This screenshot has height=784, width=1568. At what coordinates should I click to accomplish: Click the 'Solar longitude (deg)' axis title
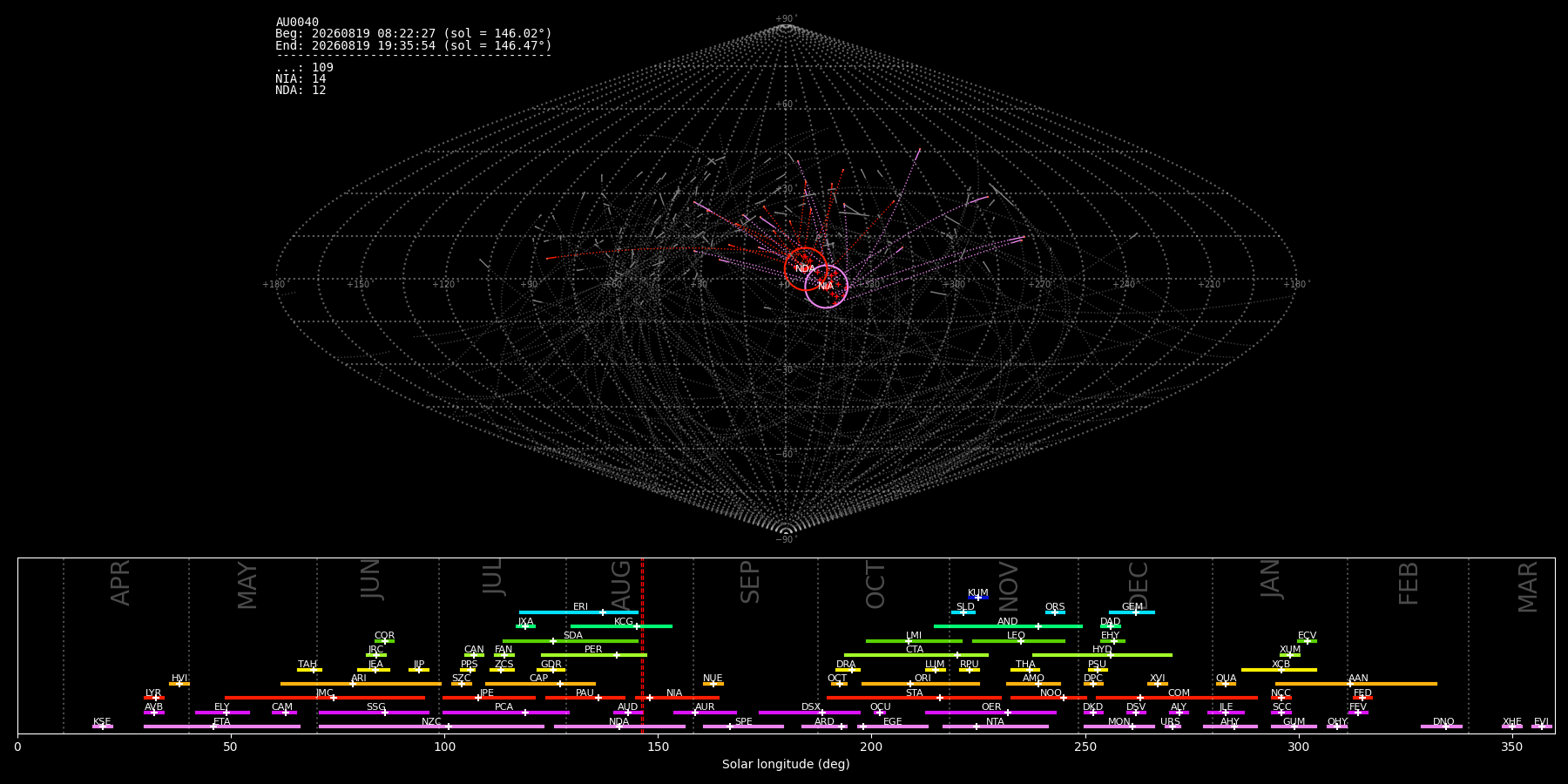pos(786,765)
